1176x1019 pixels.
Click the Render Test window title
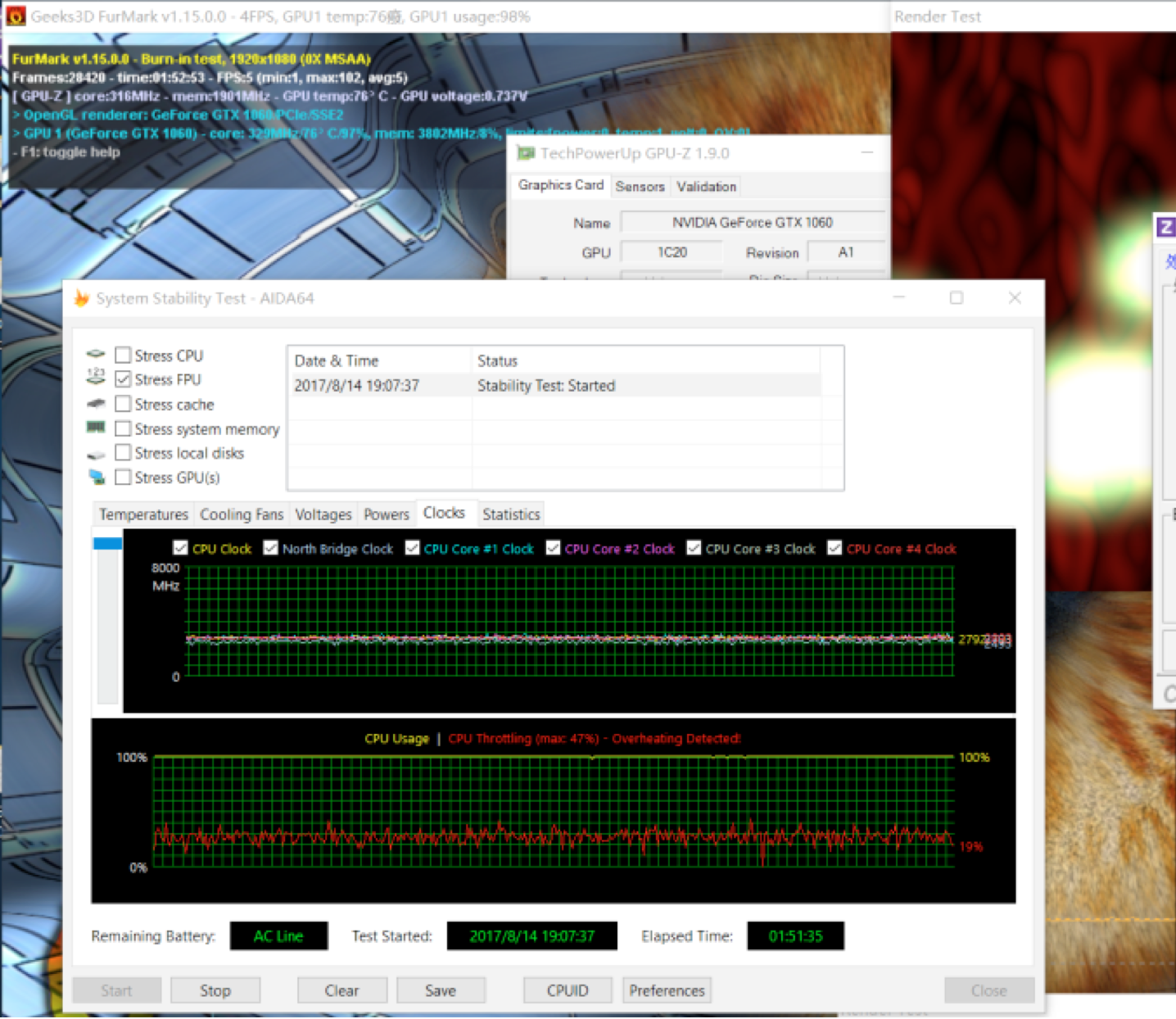[x=937, y=16]
